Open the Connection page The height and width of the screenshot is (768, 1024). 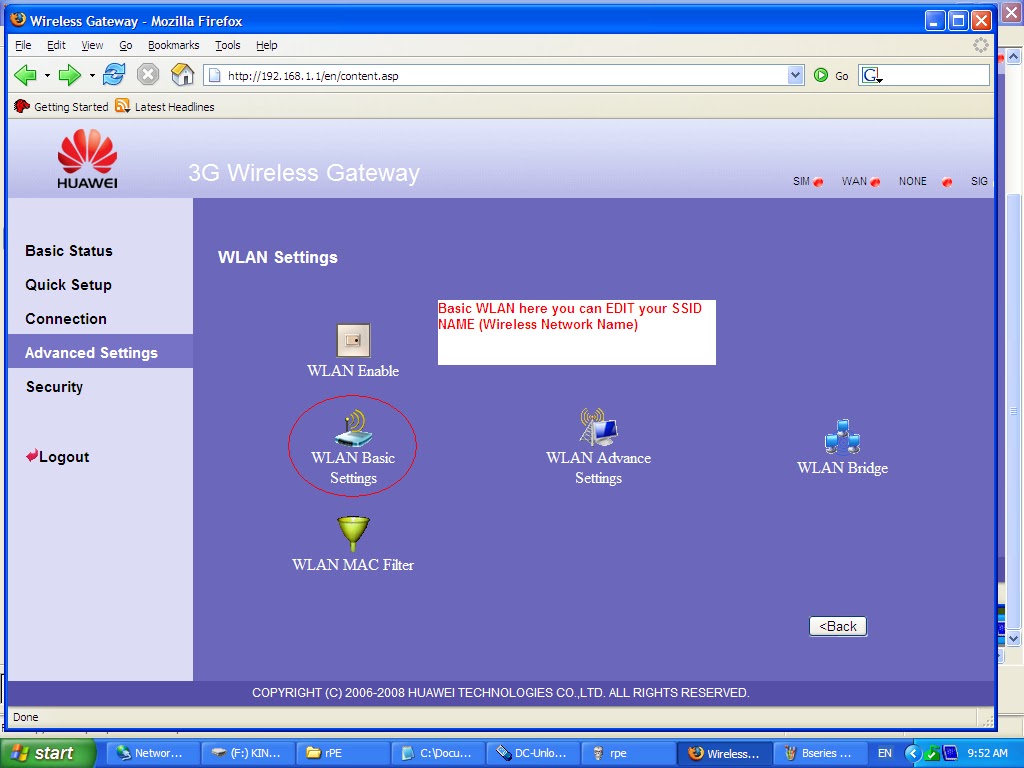point(65,319)
